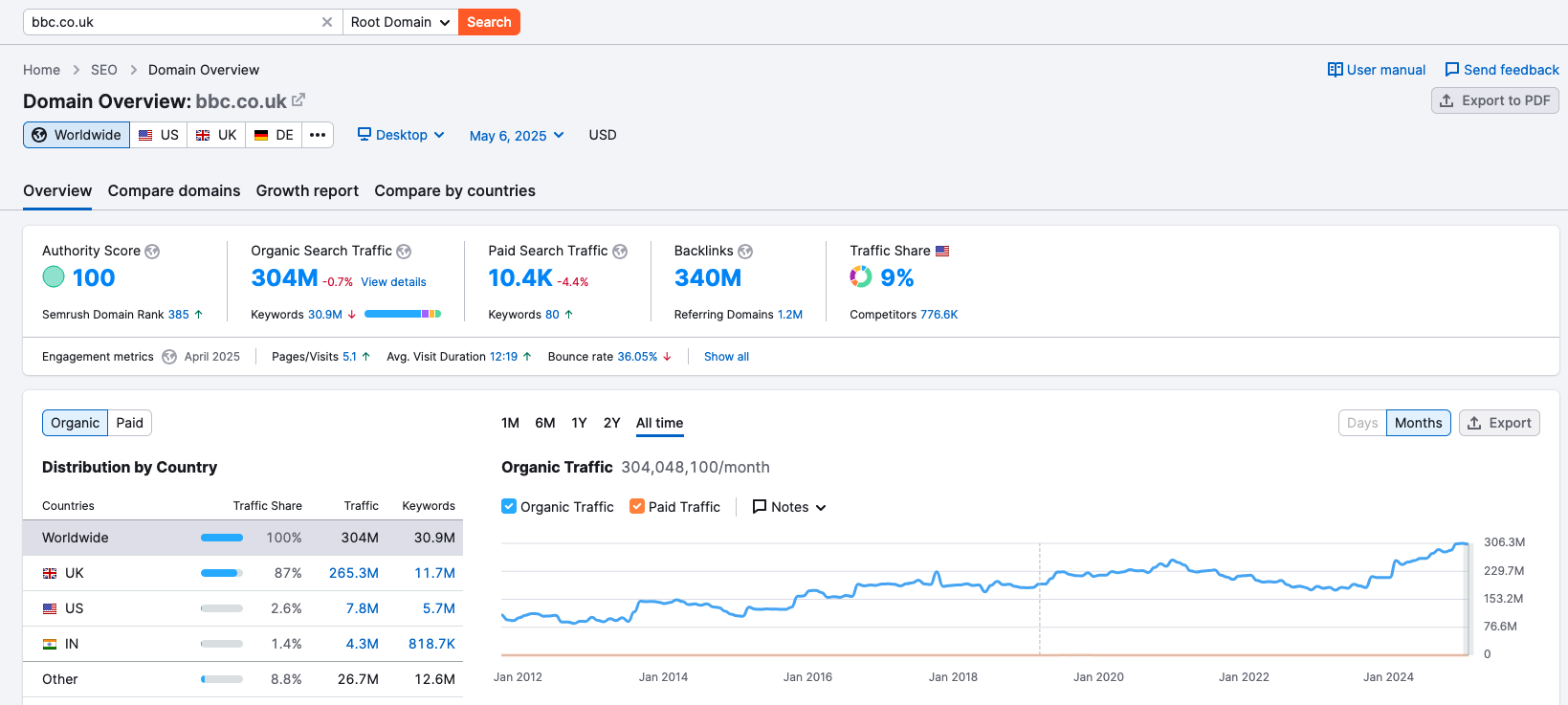1568x705 pixels.
Task: Click the down arrow beside Keywords 30.9M
Action: tap(352, 315)
